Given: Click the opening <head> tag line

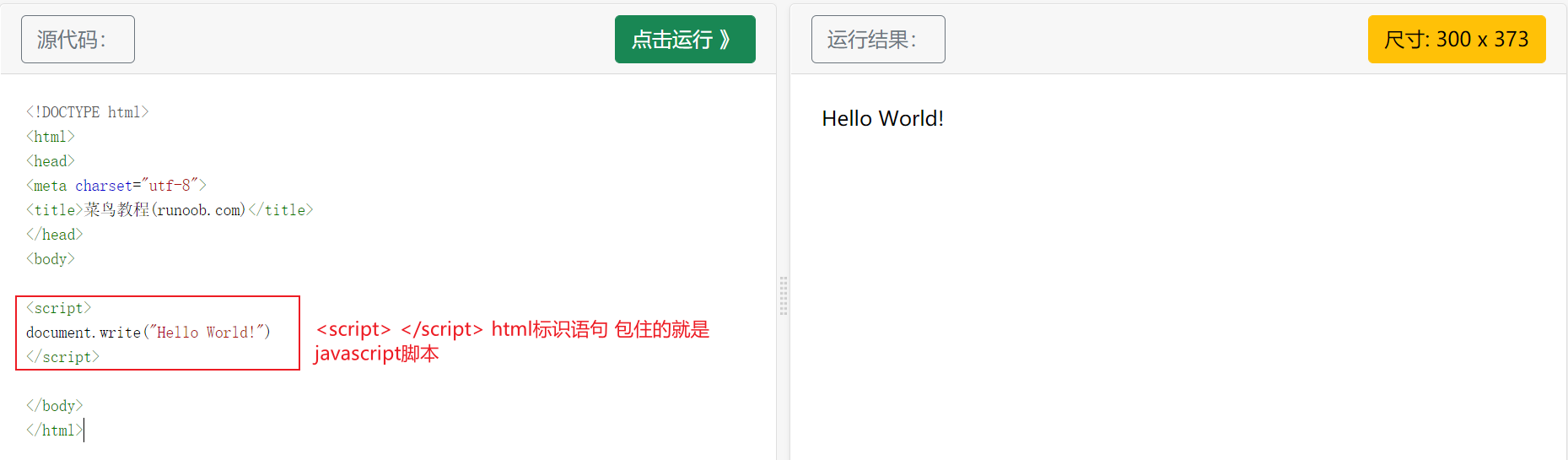Looking at the screenshot, I should [51, 161].
